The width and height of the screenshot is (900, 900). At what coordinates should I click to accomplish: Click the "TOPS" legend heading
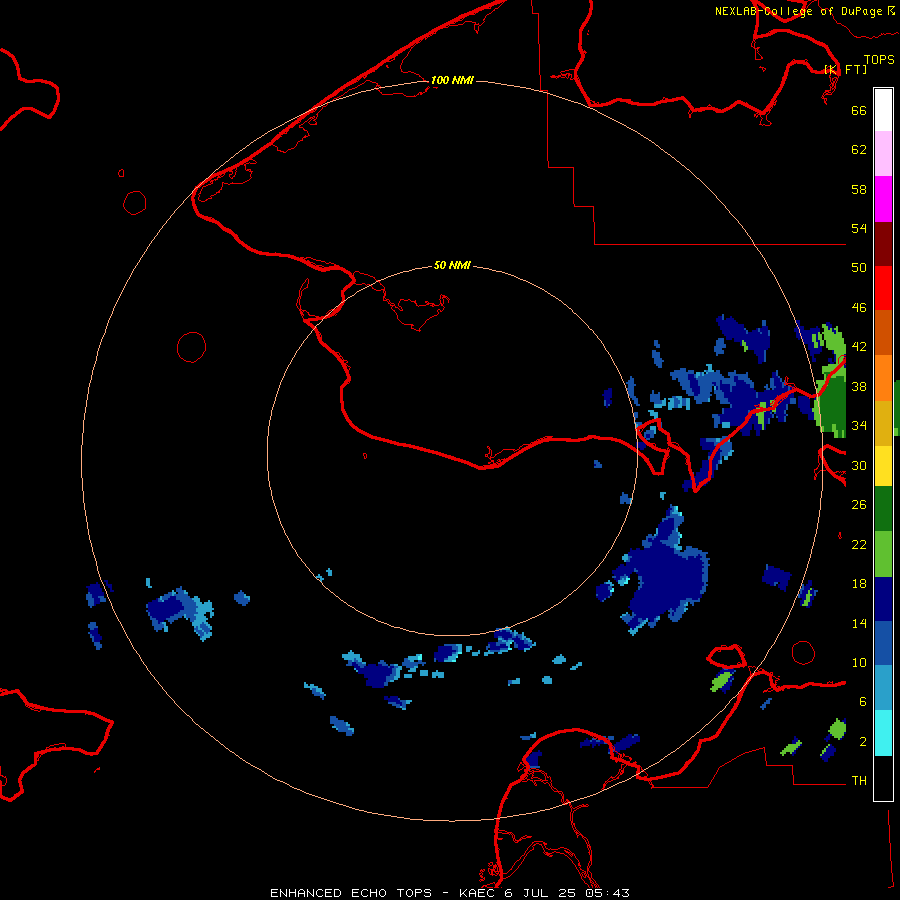879,60
